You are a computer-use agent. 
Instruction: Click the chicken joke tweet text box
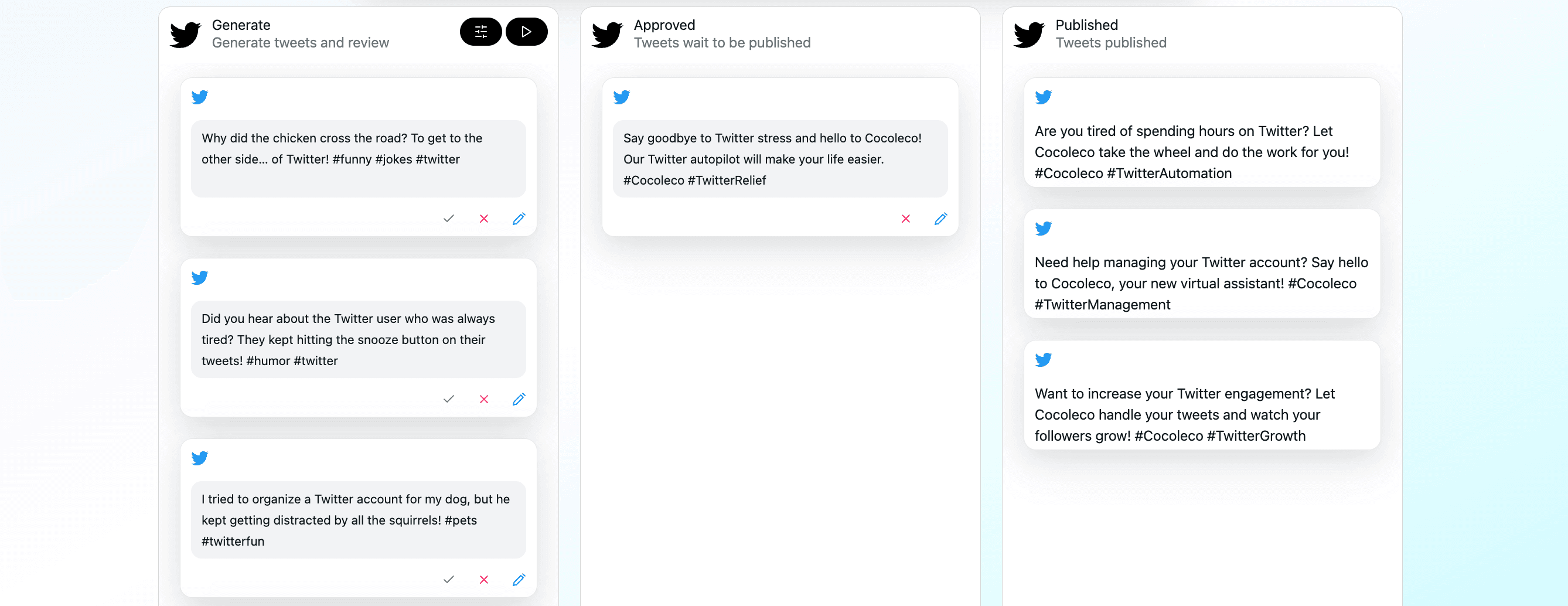[358, 158]
